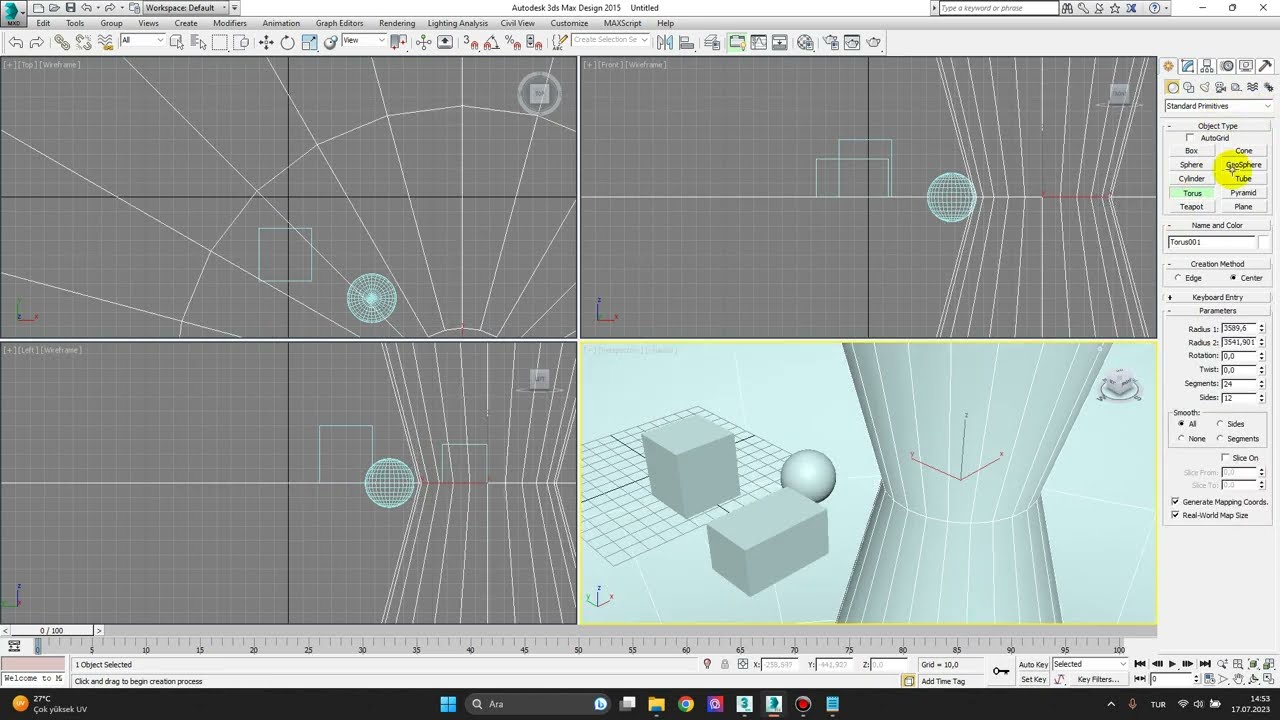This screenshot has width=1280, height=720.
Task: Enable the Slice On checkbox
Action: 1225,458
